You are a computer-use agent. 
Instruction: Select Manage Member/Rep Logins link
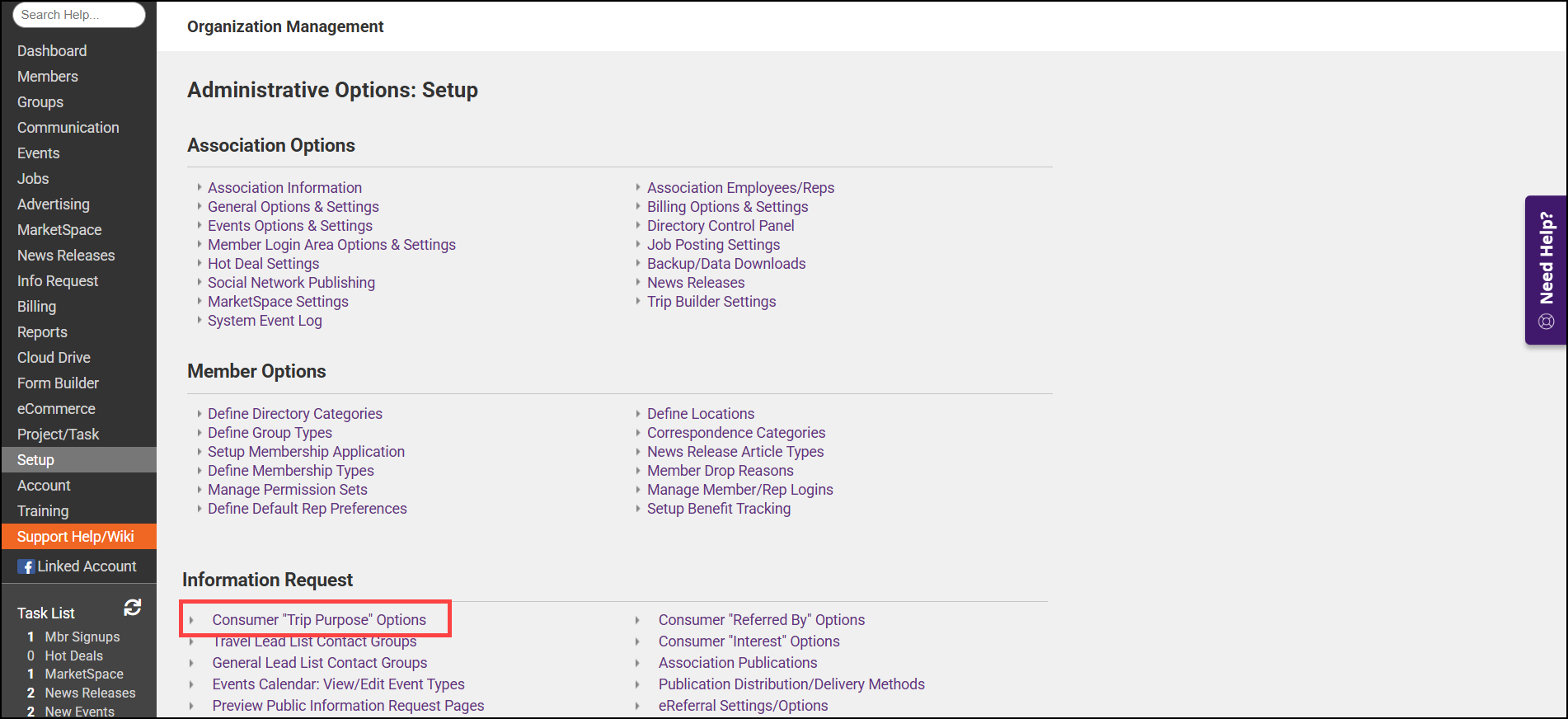pyautogui.click(x=739, y=490)
